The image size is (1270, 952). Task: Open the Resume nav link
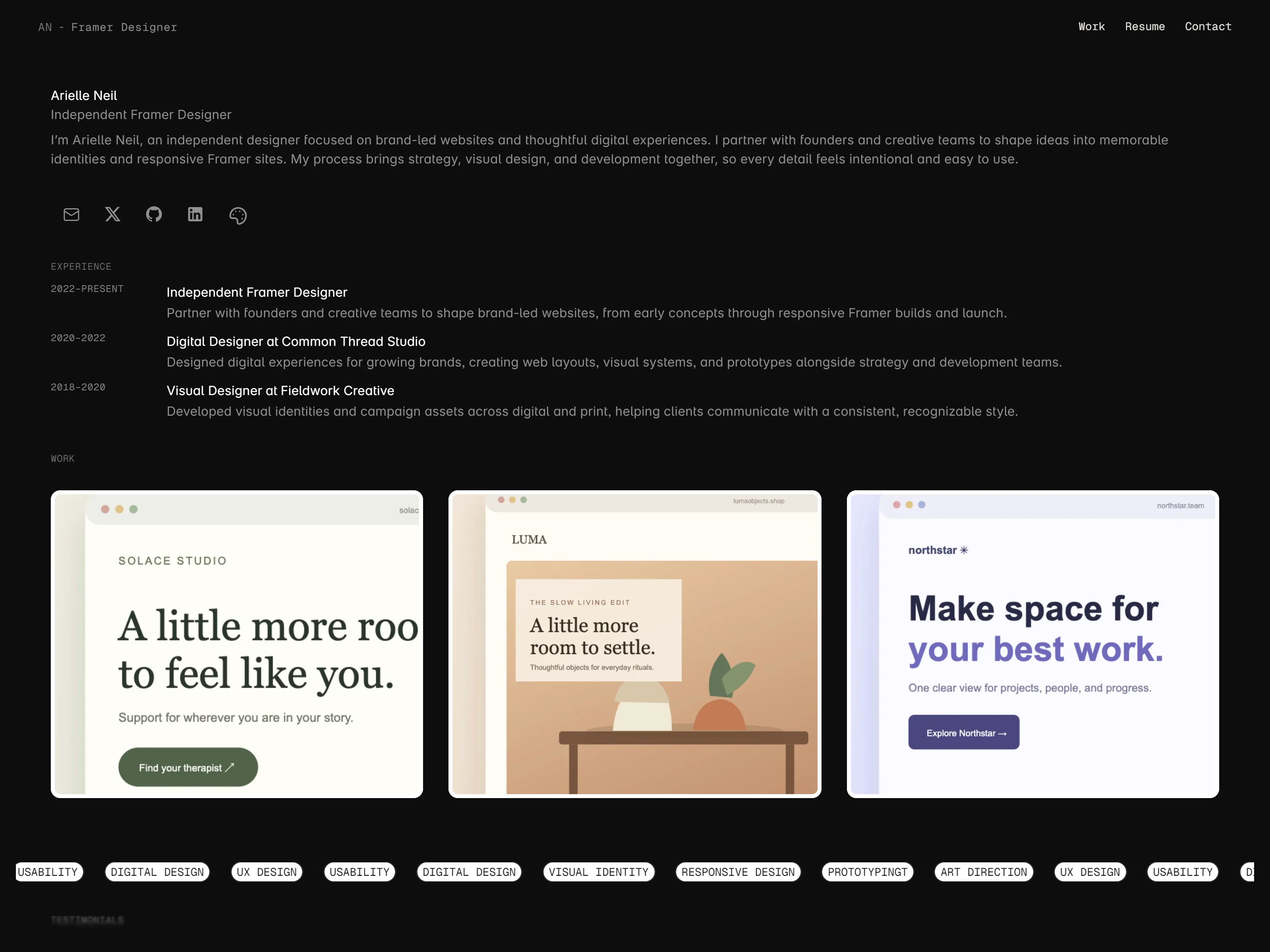click(1145, 27)
